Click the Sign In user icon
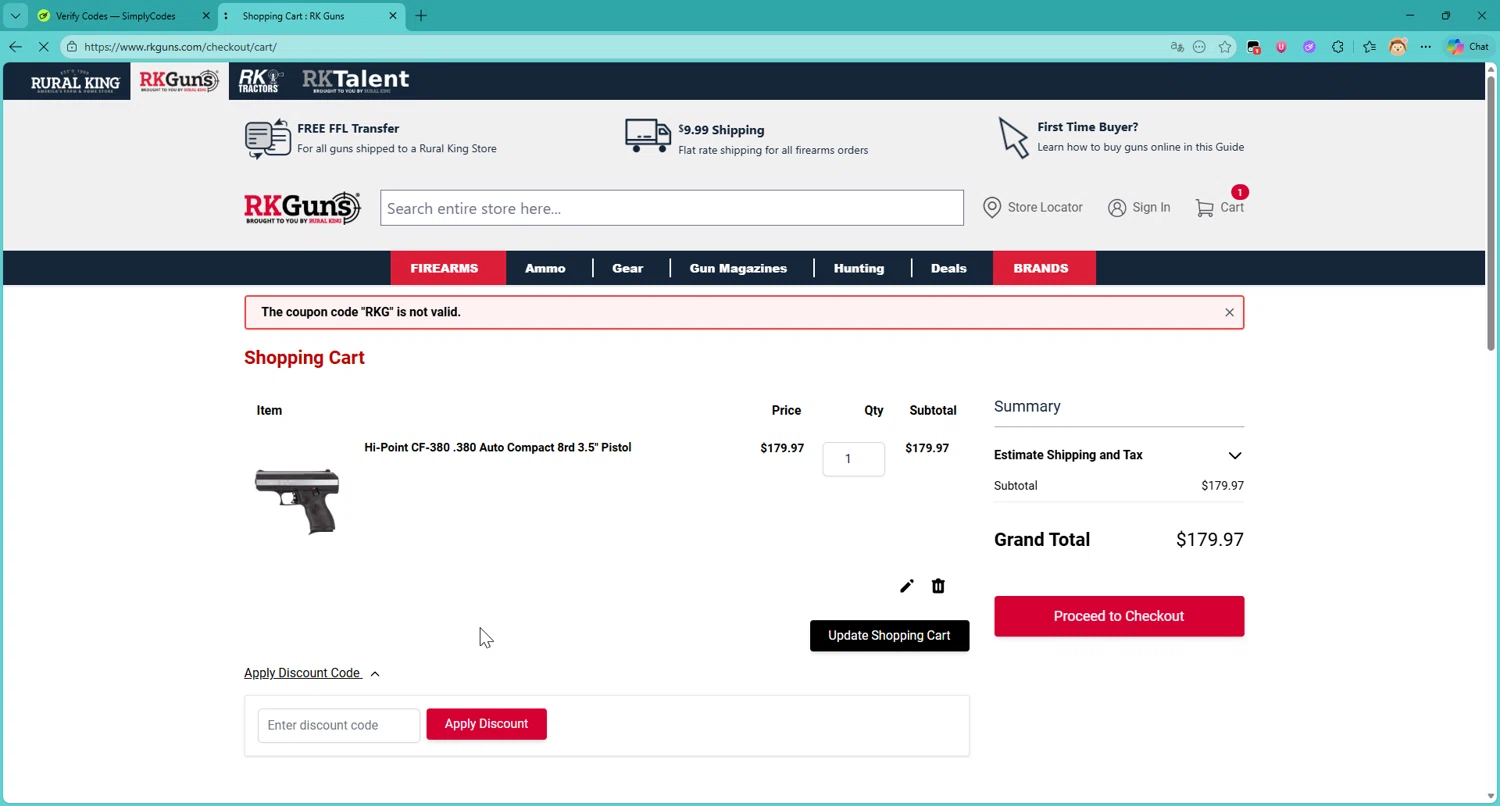Screen dimensions: 1500x806 [1117, 208]
